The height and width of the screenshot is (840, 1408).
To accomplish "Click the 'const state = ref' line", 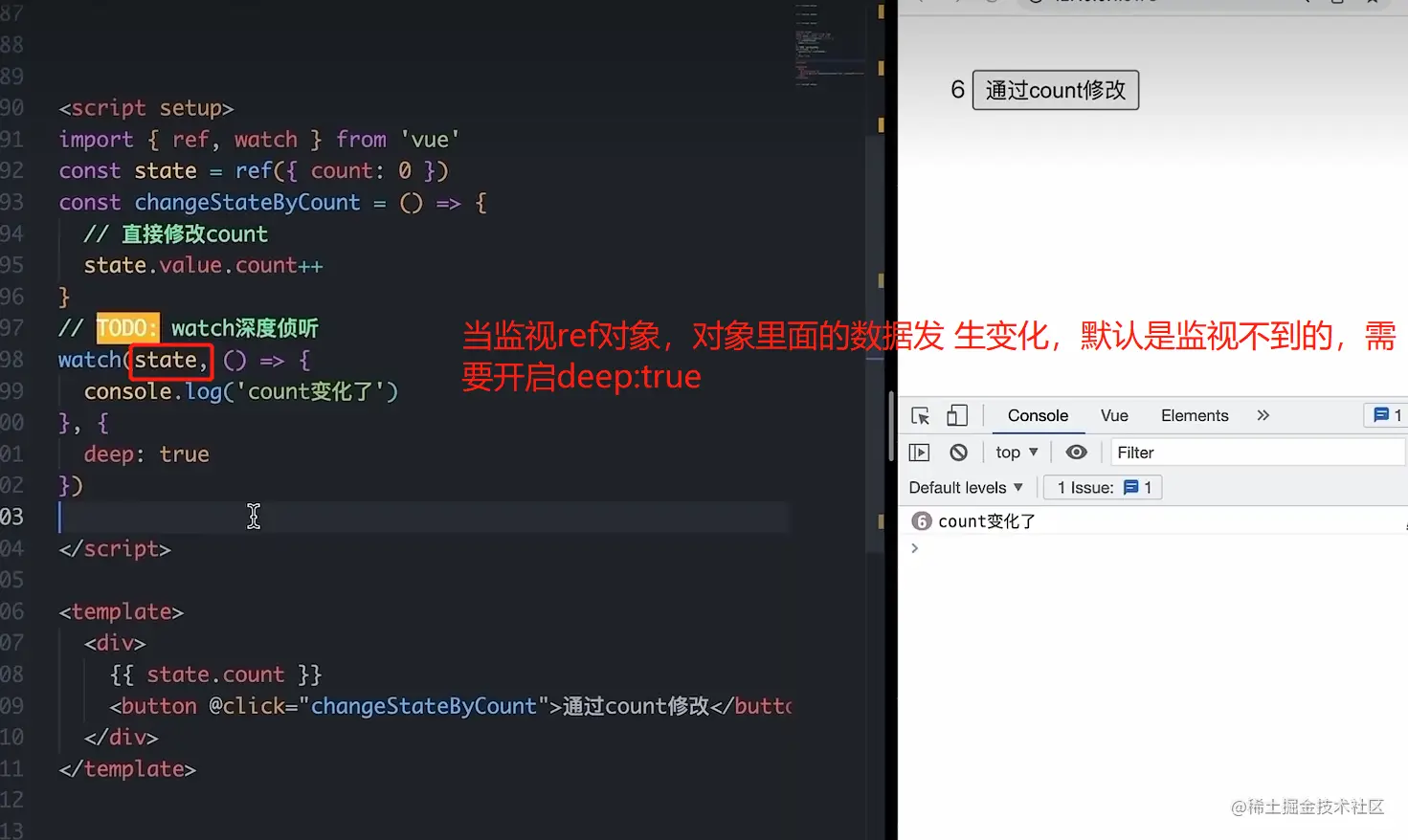I will [x=254, y=171].
